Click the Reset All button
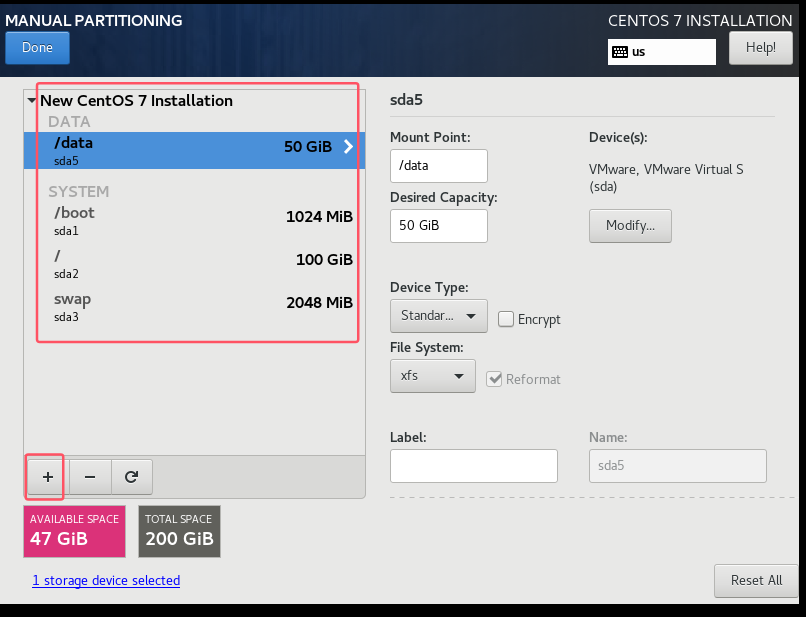 756,580
